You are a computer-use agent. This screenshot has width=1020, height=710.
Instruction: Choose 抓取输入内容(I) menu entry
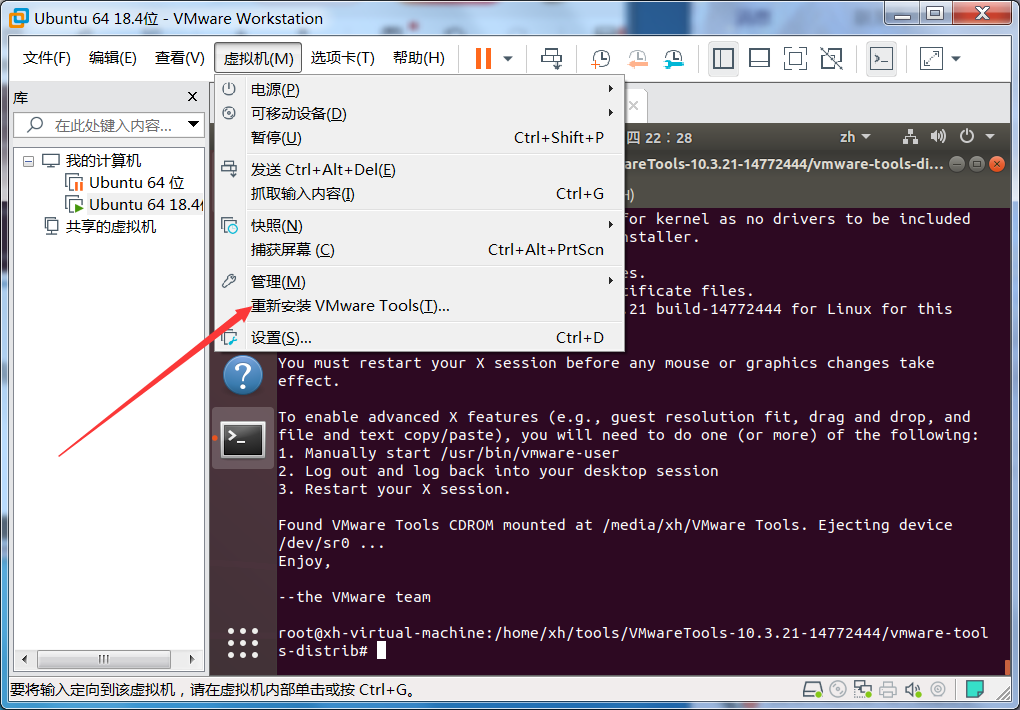(420, 194)
